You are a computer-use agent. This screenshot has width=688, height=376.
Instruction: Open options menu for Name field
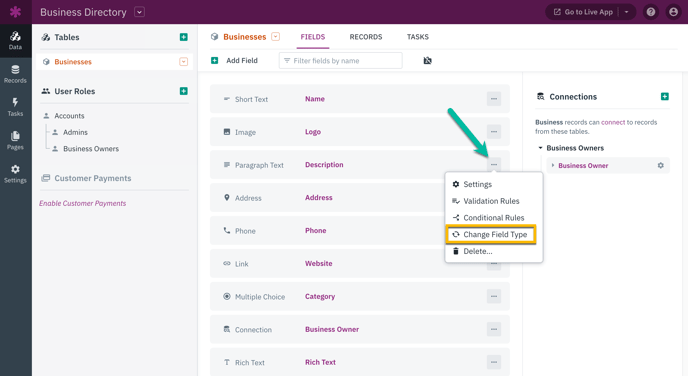pos(494,99)
